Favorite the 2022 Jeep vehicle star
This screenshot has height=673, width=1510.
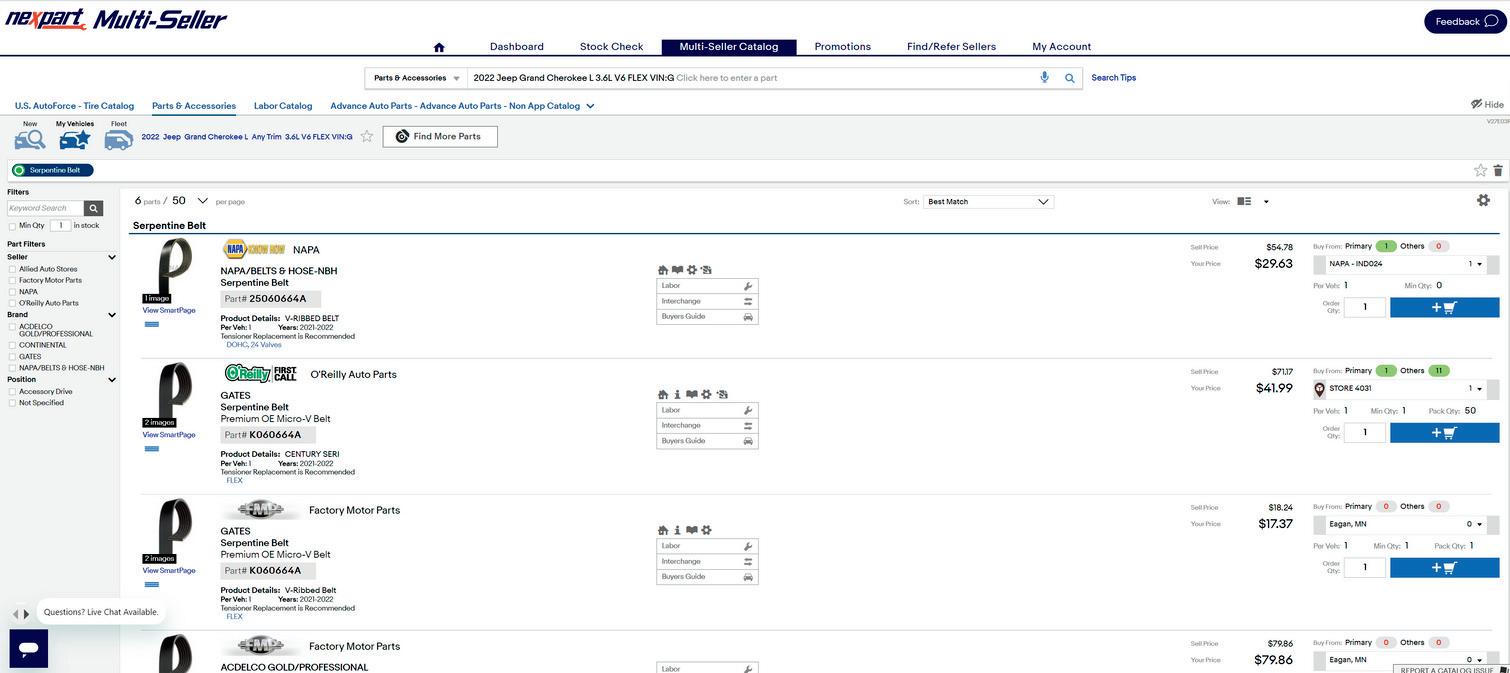(367, 136)
